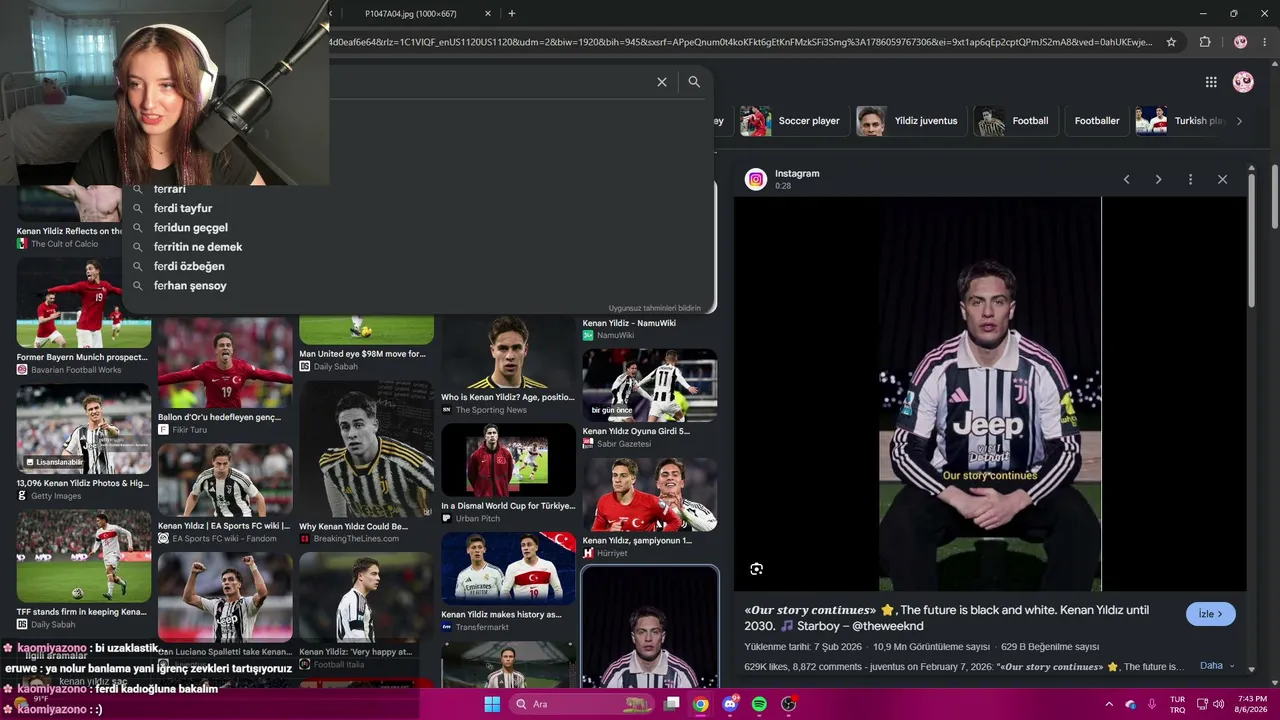This screenshot has width=1280, height=720.
Task: Open Kenan Yildiz makes history Transfermarkt image
Action: pos(508,568)
